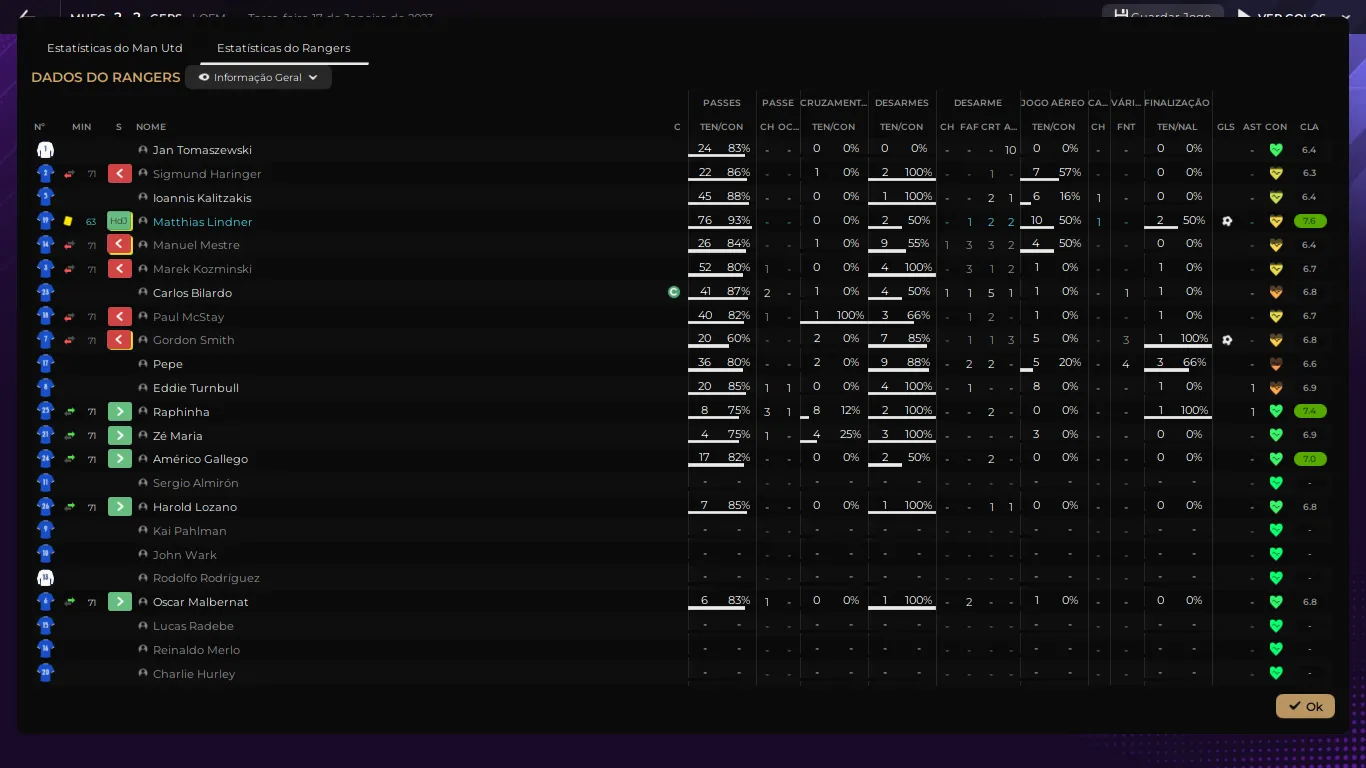Sort table by the NOME column header
This screenshot has height=768, width=1366.
(151, 127)
